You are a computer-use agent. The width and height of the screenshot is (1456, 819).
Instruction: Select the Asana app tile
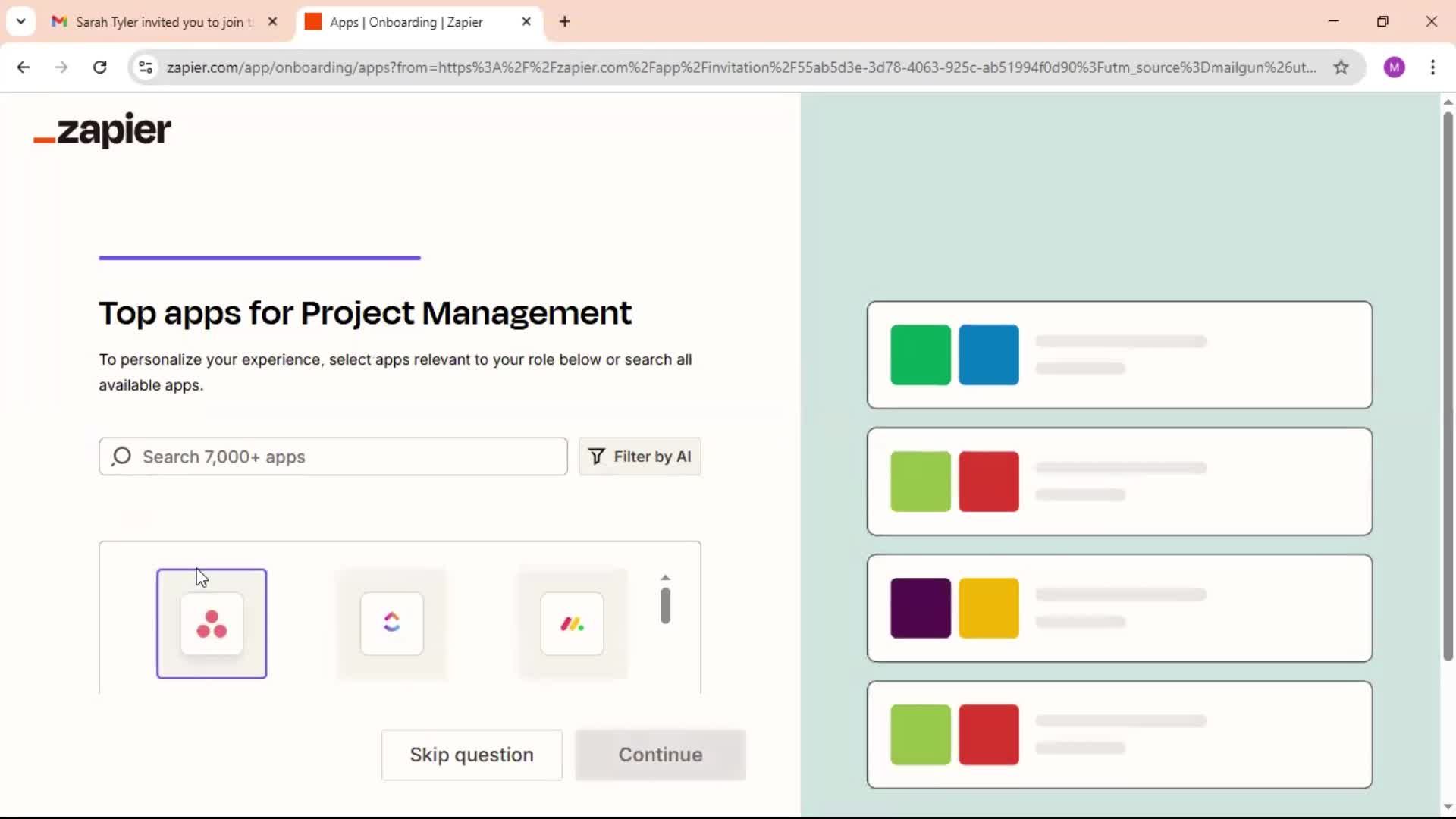[x=212, y=623]
